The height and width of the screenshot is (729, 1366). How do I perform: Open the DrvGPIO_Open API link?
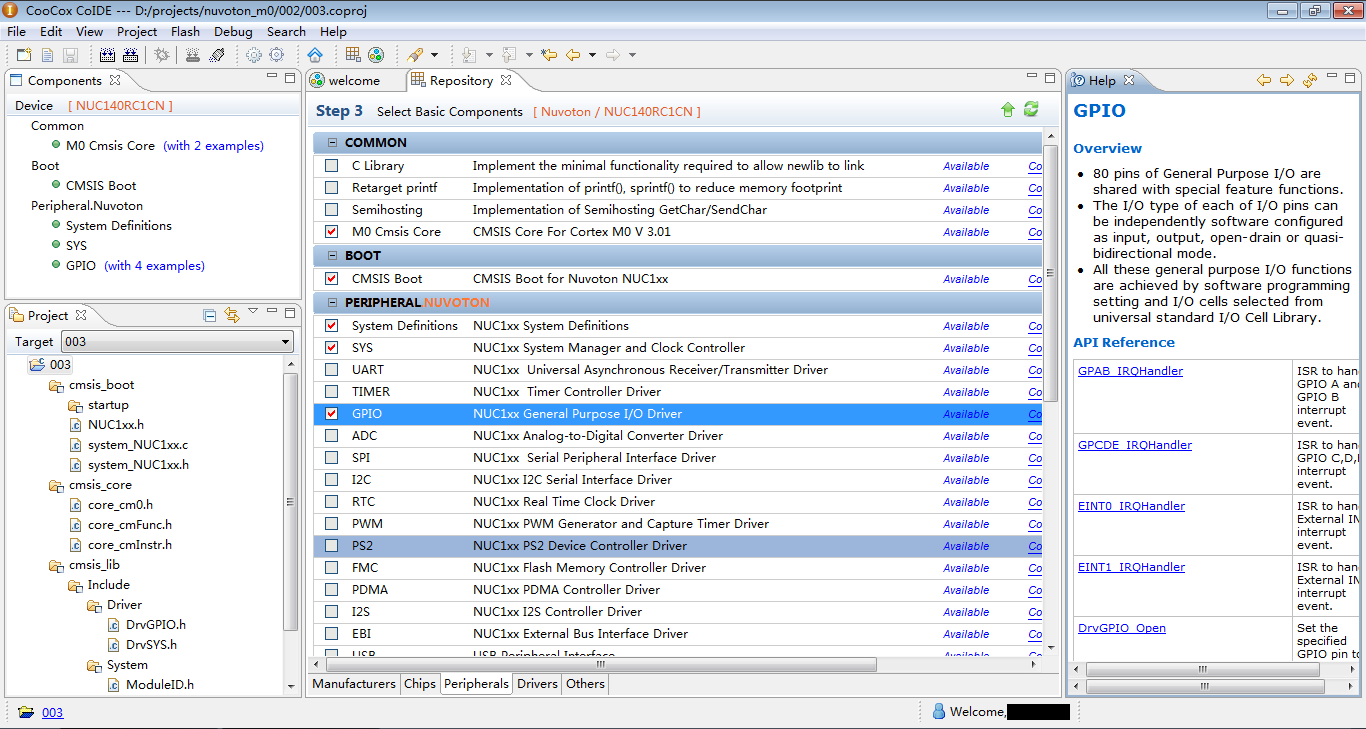coord(1122,628)
